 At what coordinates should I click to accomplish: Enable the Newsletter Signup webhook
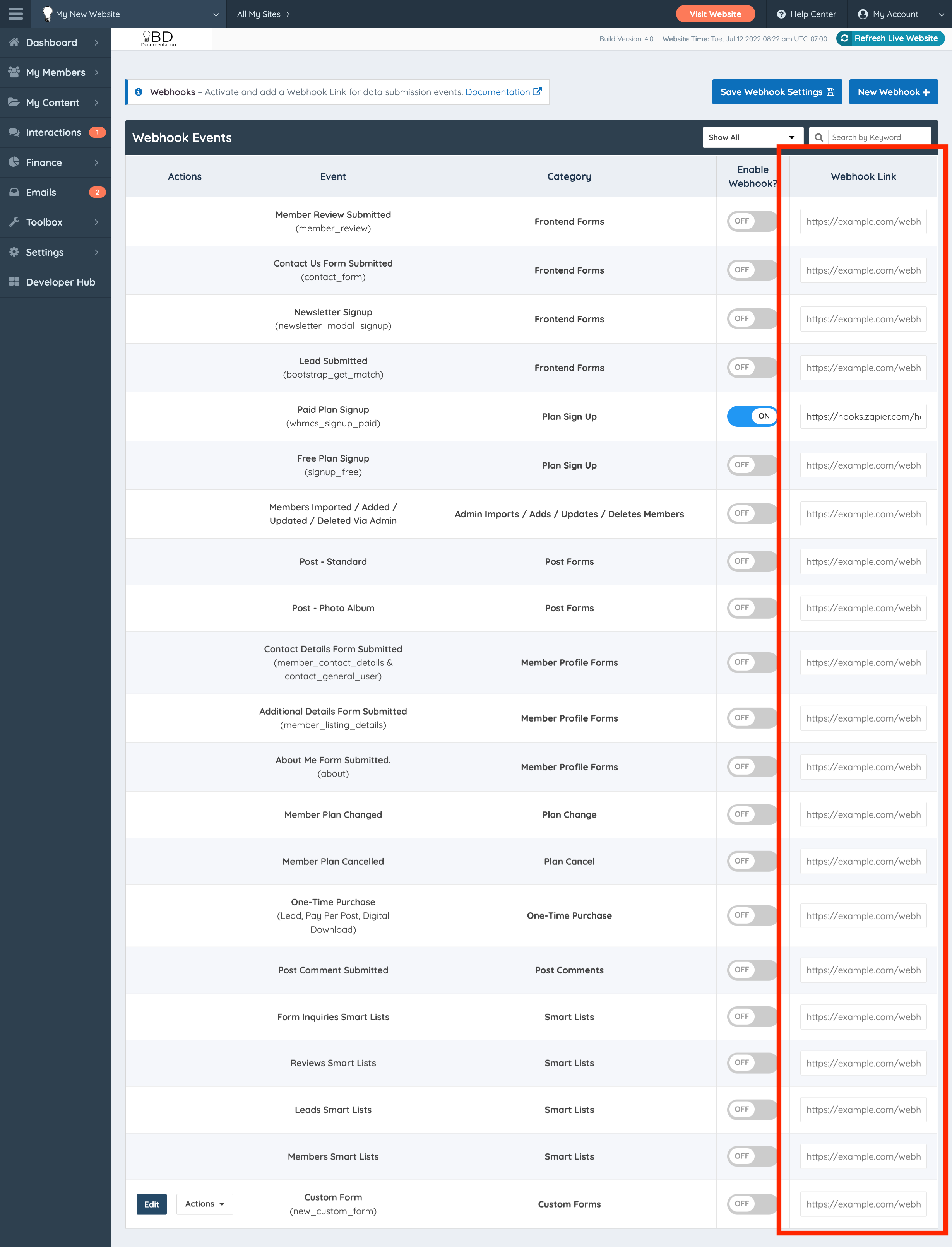[x=752, y=318]
